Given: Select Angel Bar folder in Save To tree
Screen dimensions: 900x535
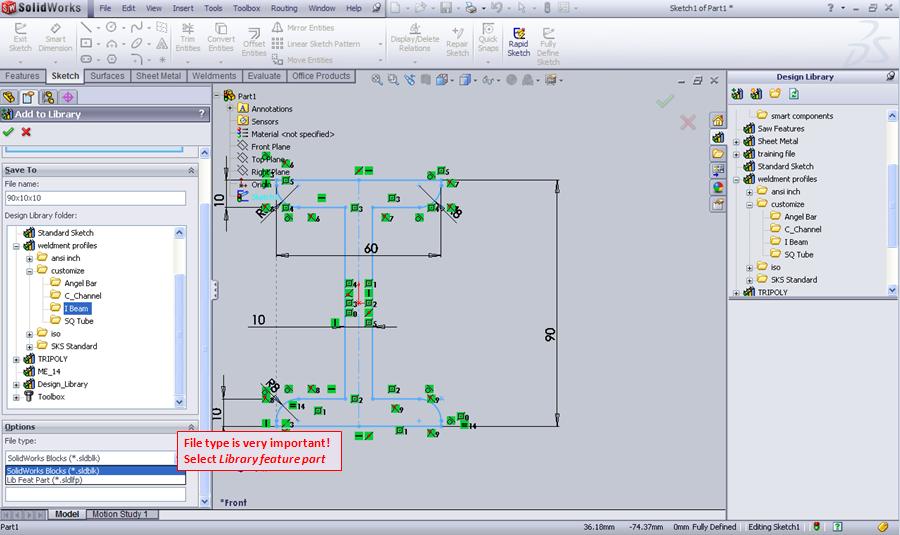Looking at the screenshot, I should tap(80, 284).
